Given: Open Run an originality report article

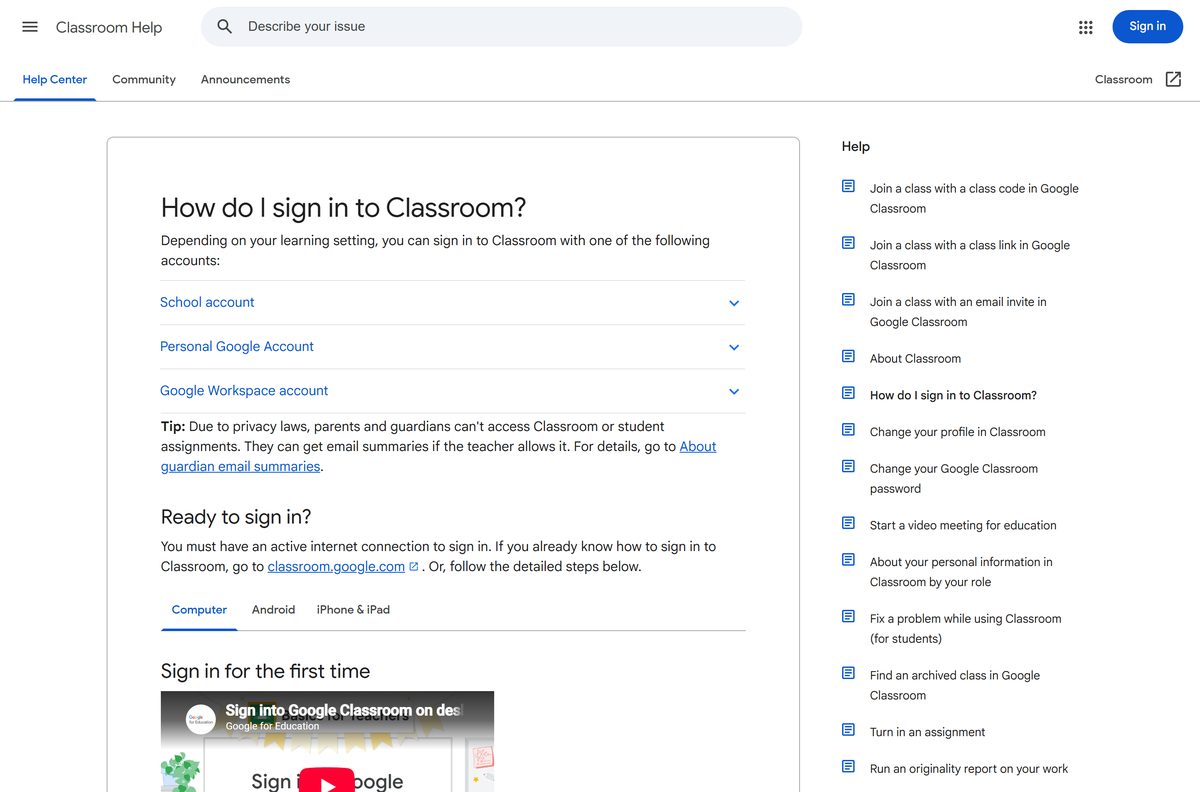Looking at the screenshot, I should pyautogui.click(x=969, y=769).
